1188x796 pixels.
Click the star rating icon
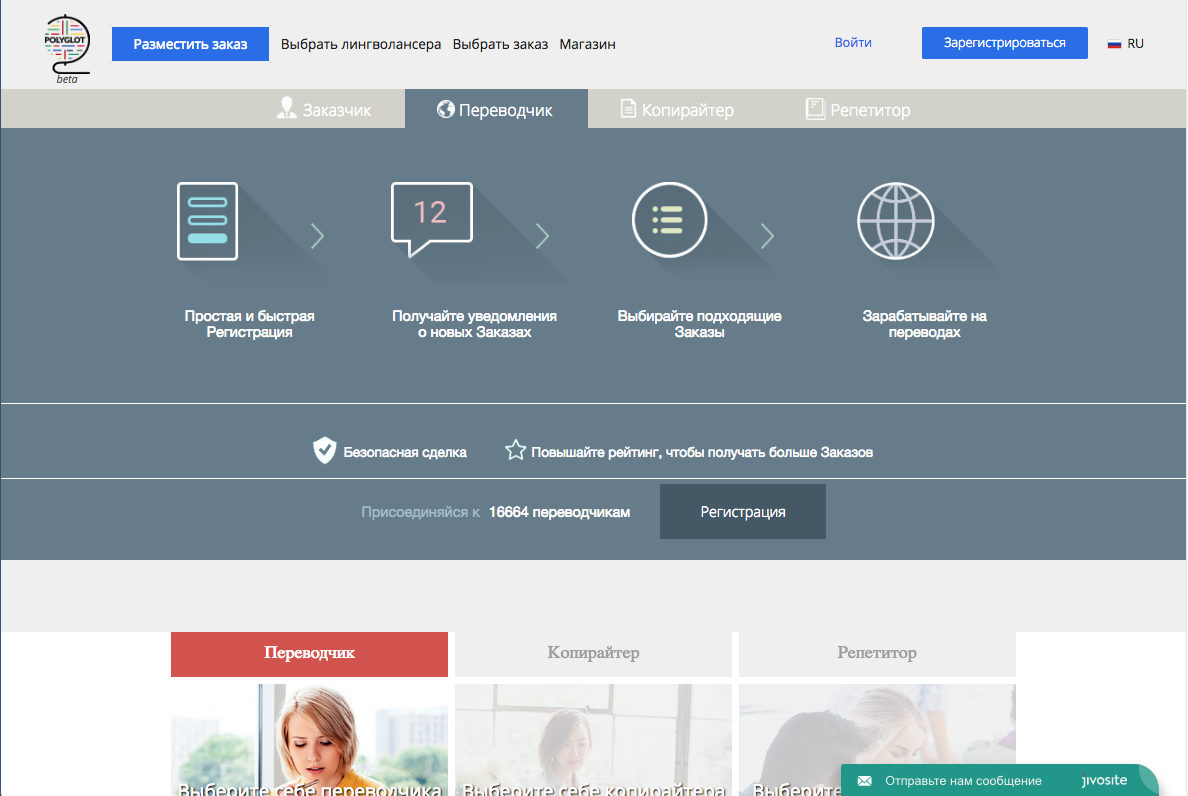click(x=515, y=450)
